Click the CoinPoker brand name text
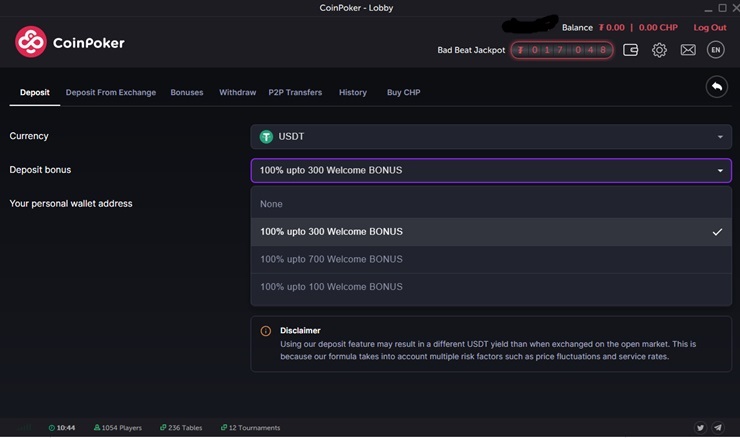740x438 pixels. (89, 43)
